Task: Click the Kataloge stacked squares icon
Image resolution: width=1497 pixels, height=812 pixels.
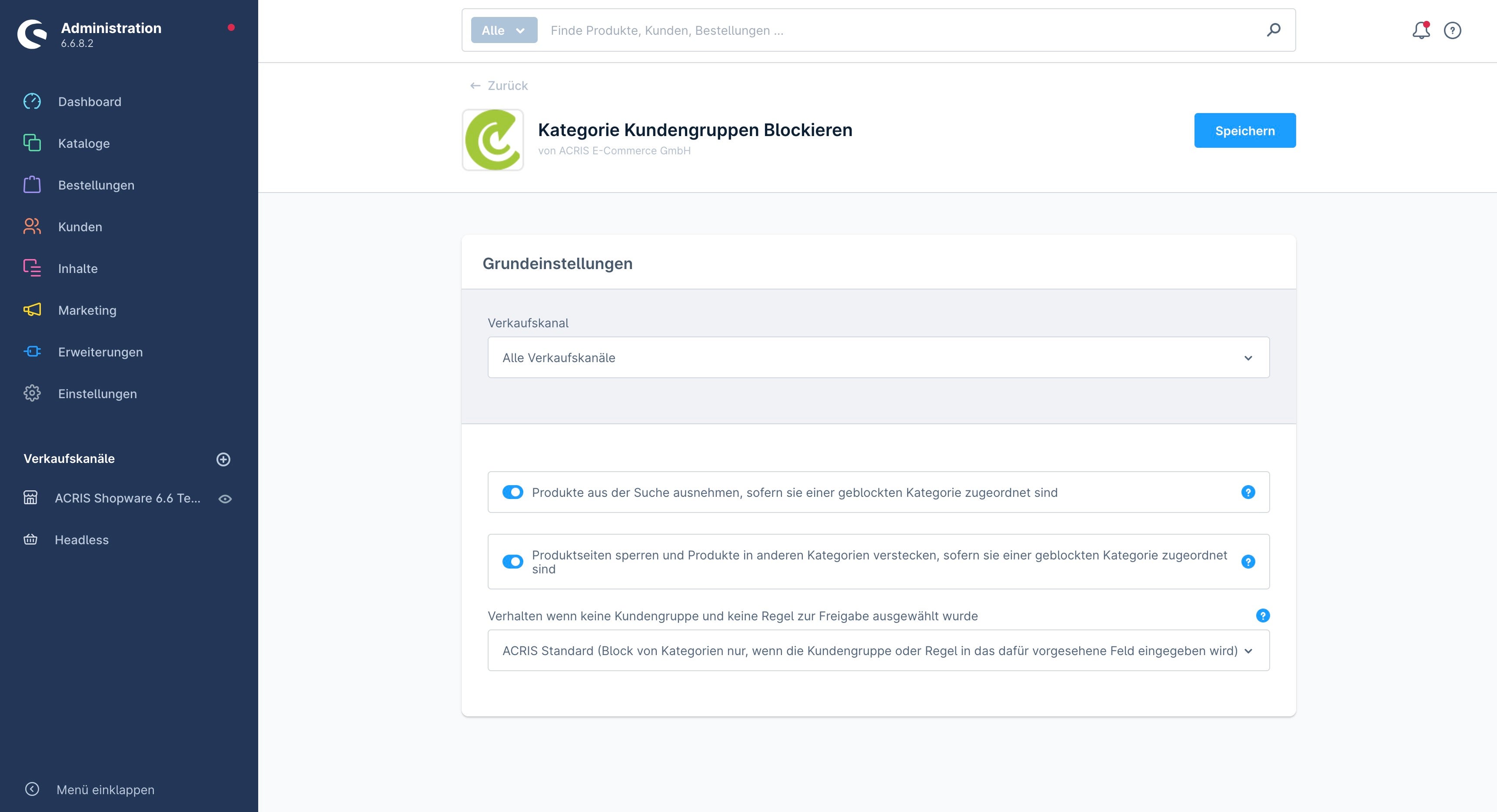Action: 32,143
